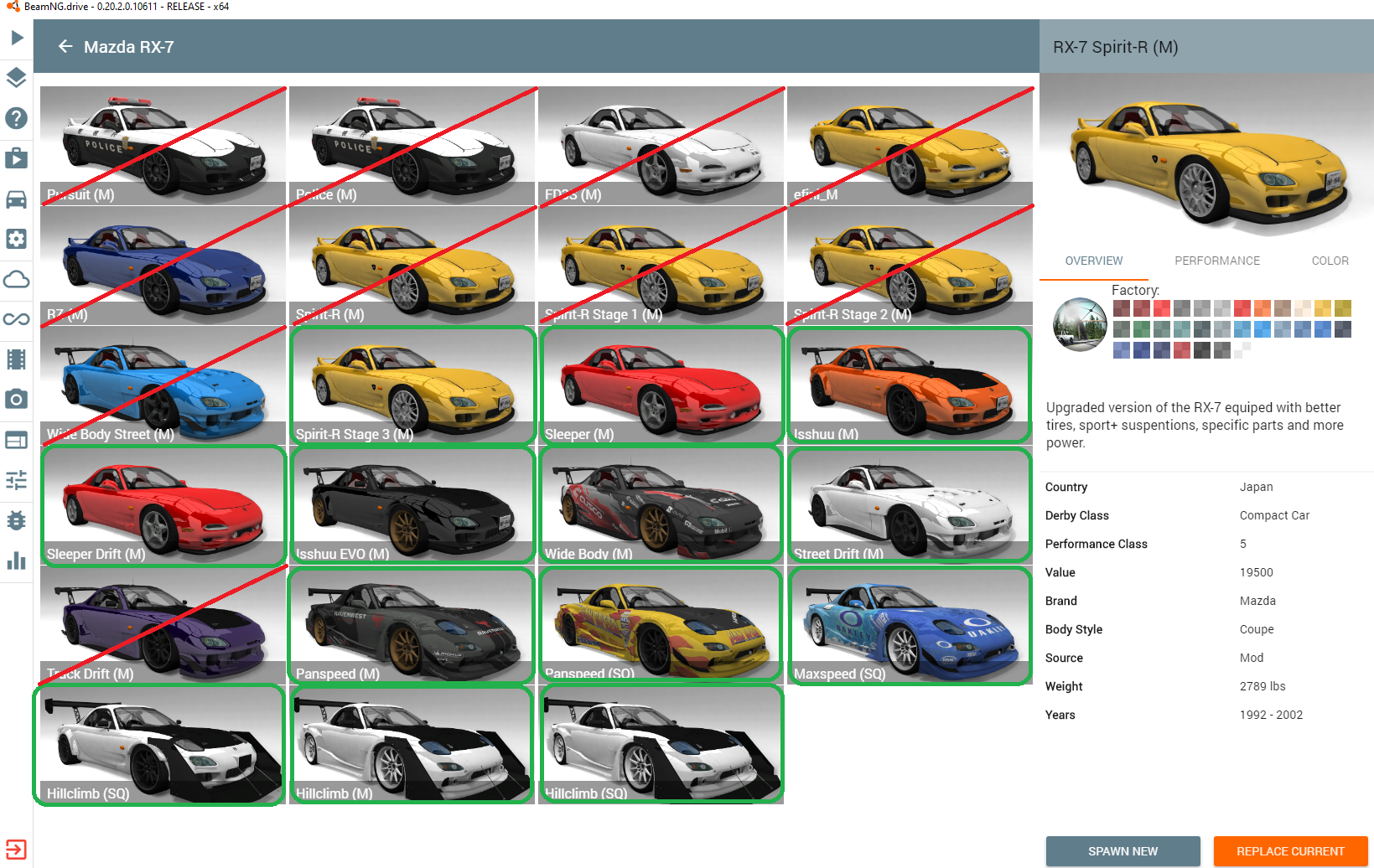Select the red Sleeper (M) configuration
Viewport: 1374px width, 868px height.
(x=661, y=385)
